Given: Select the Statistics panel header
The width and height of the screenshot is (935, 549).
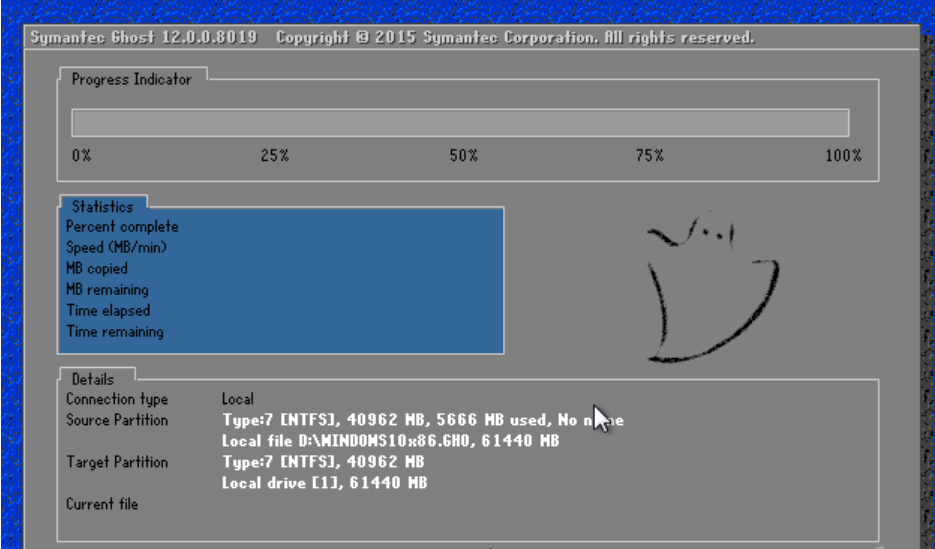Looking at the screenshot, I should pos(102,207).
